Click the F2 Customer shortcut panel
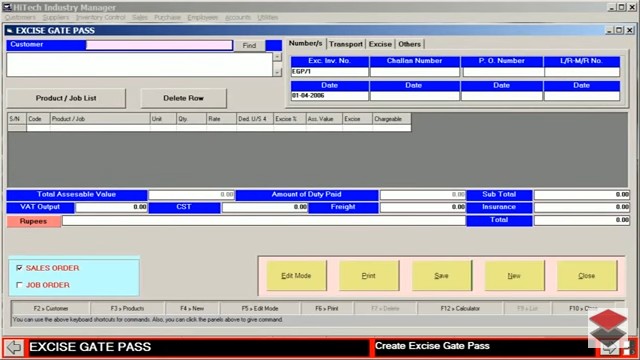The height and width of the screenshot is (360, 640). (51, 309)
